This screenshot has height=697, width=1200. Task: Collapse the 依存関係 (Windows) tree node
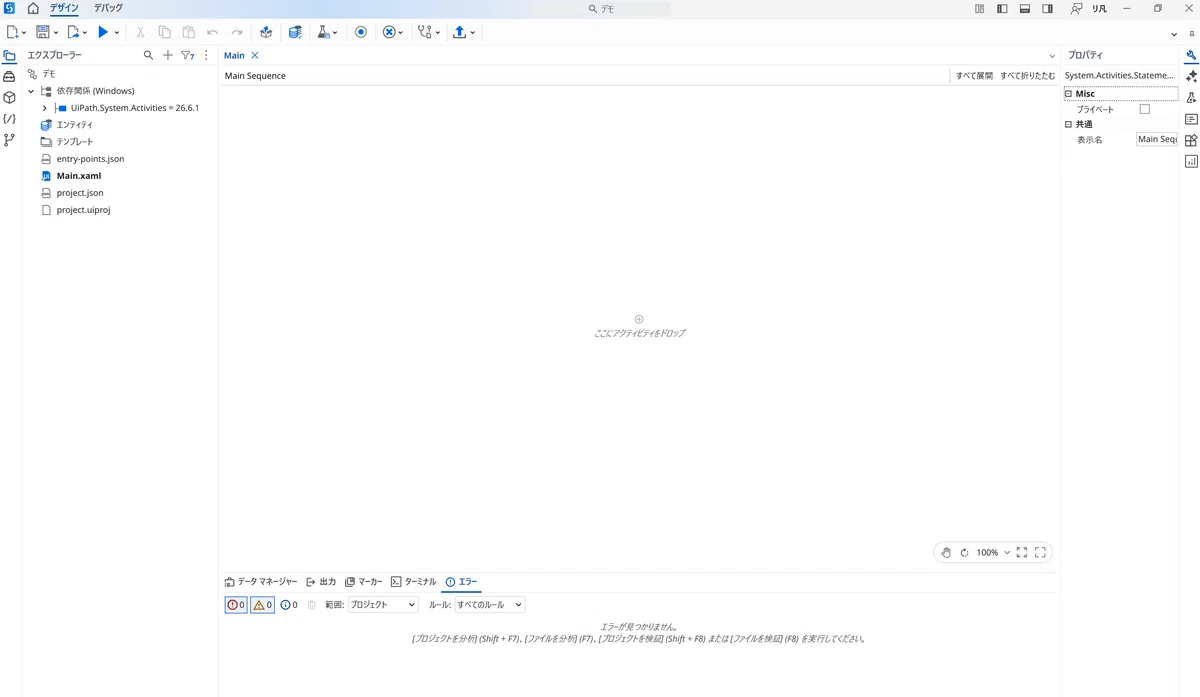(x=31, y=91)
